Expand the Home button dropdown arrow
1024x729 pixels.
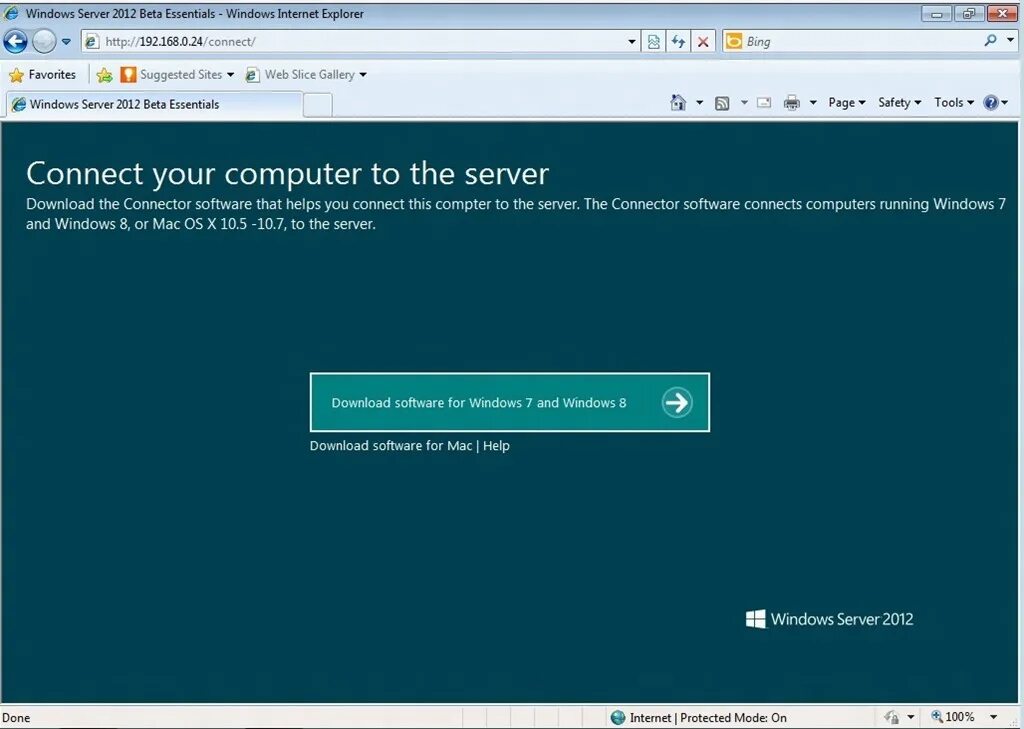[699, 103]
